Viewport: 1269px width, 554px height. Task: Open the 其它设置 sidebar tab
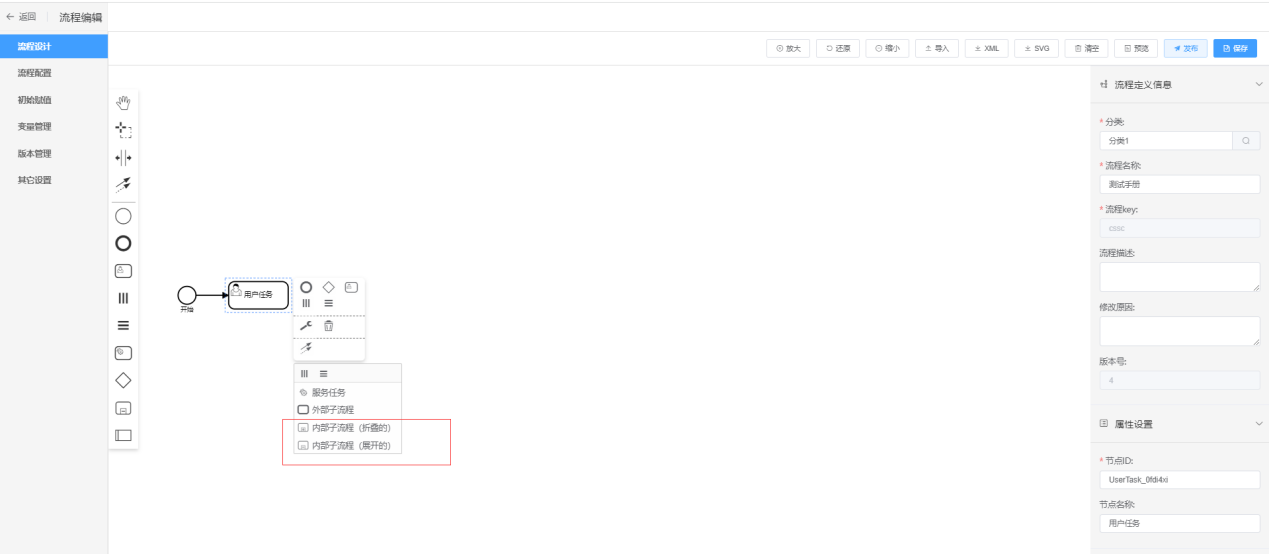click(54, 180)
